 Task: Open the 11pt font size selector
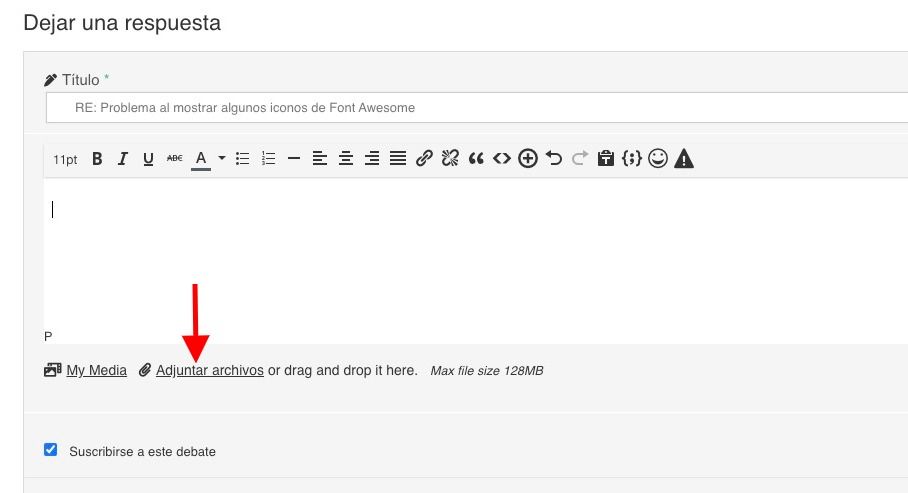pyautogui.click(x=65, y=159)
